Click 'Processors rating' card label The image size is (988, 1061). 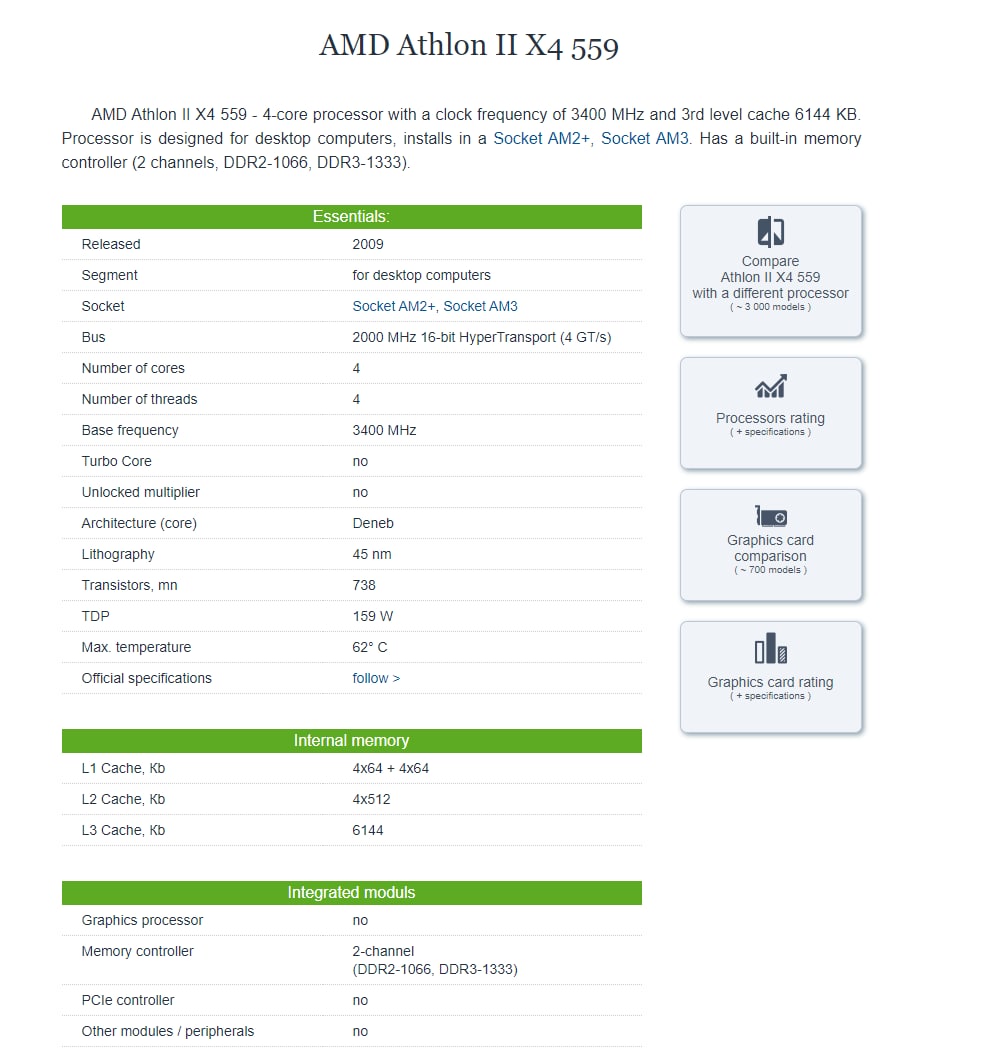click(x=770, y=418)
